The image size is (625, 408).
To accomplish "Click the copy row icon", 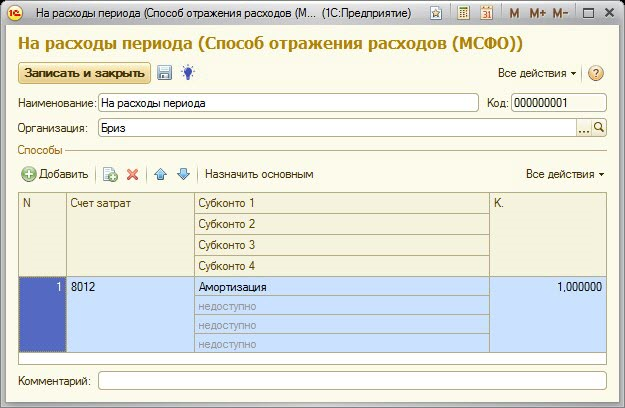I will click(110, 174).
